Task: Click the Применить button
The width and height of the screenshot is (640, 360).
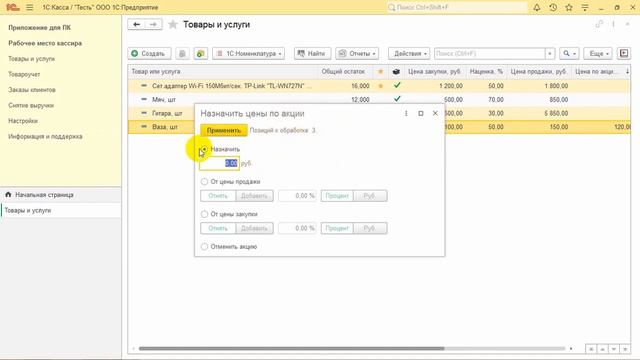Action: pyautogui.click(x=224, y=130)
